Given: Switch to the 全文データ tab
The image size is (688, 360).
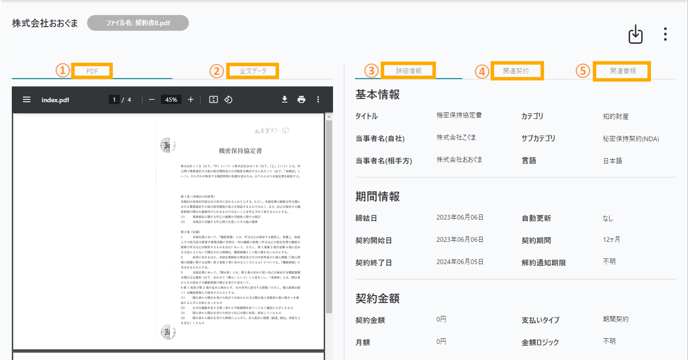Looking at the screenshot, I should click(x=253, y=71).
